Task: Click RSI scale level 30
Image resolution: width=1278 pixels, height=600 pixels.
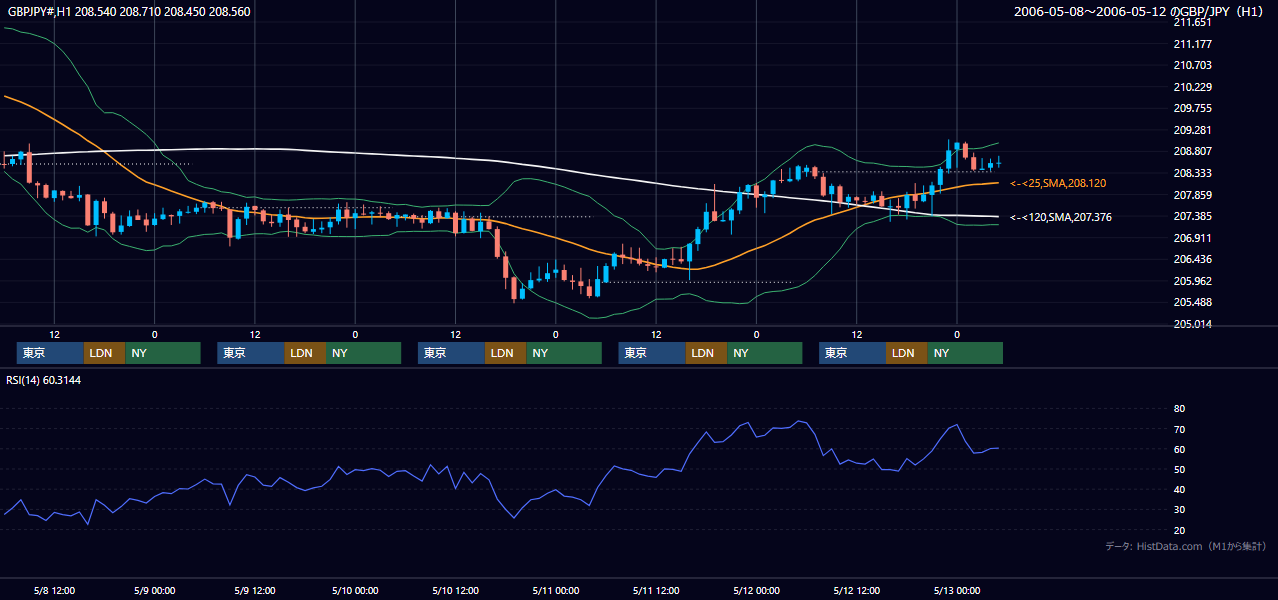Action: coord(1179,509)
